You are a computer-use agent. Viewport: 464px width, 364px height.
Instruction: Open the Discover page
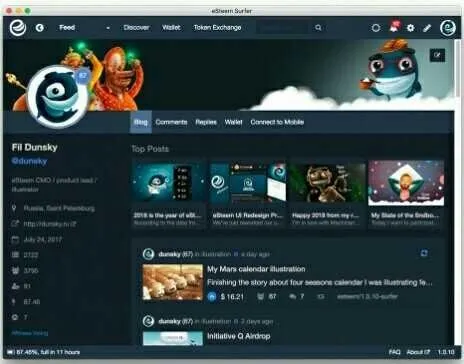click(136, 28)
